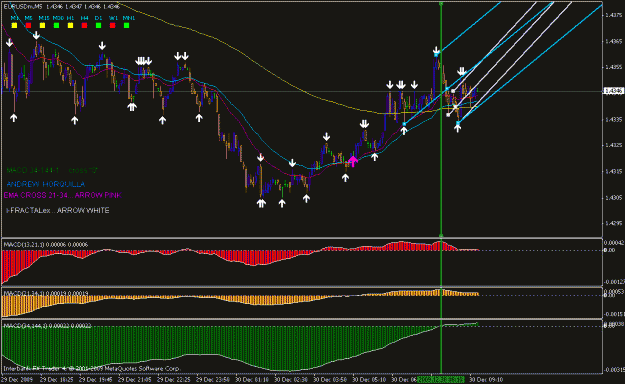Select the green MACD 34-144-1 cross label
This screenshot has width=625, height=384.
click(x=52, y=170)
